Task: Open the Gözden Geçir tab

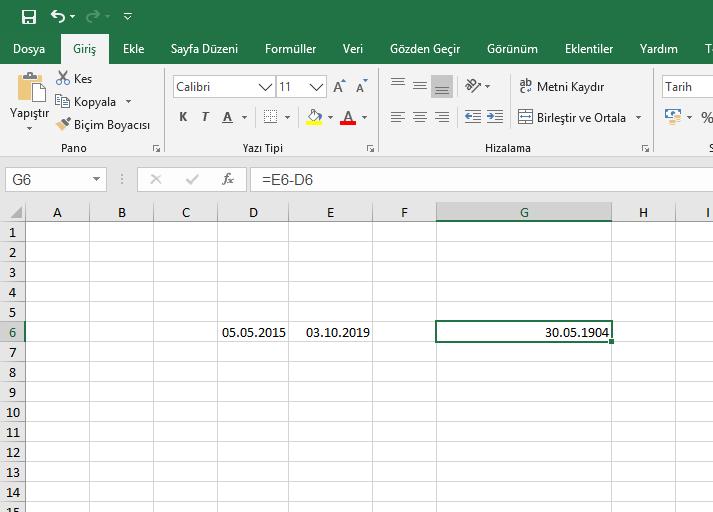Action: pyautogui.click(x=425, y=49)
